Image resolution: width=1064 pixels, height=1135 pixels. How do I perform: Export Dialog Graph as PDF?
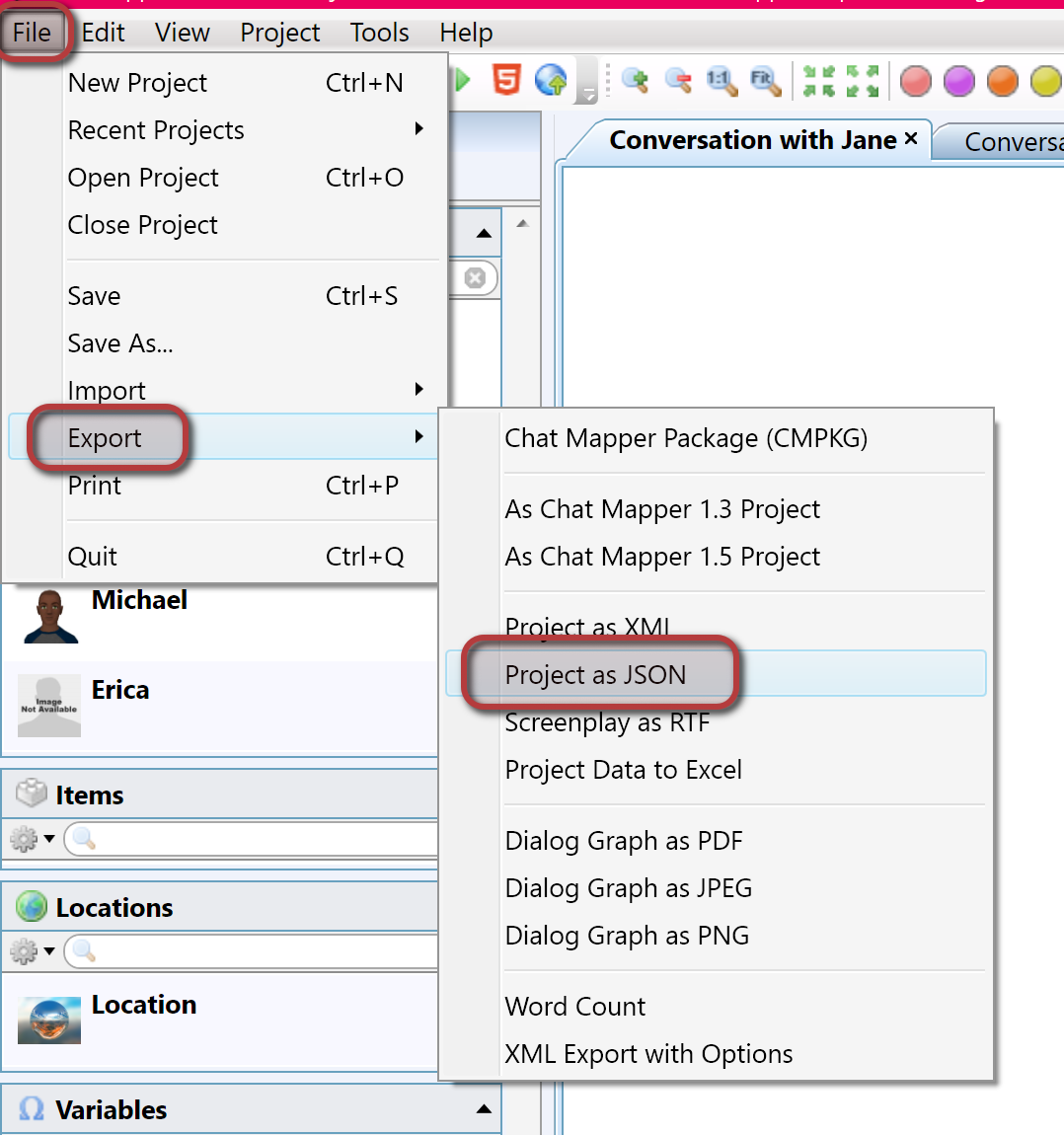[x=717, y=840]
